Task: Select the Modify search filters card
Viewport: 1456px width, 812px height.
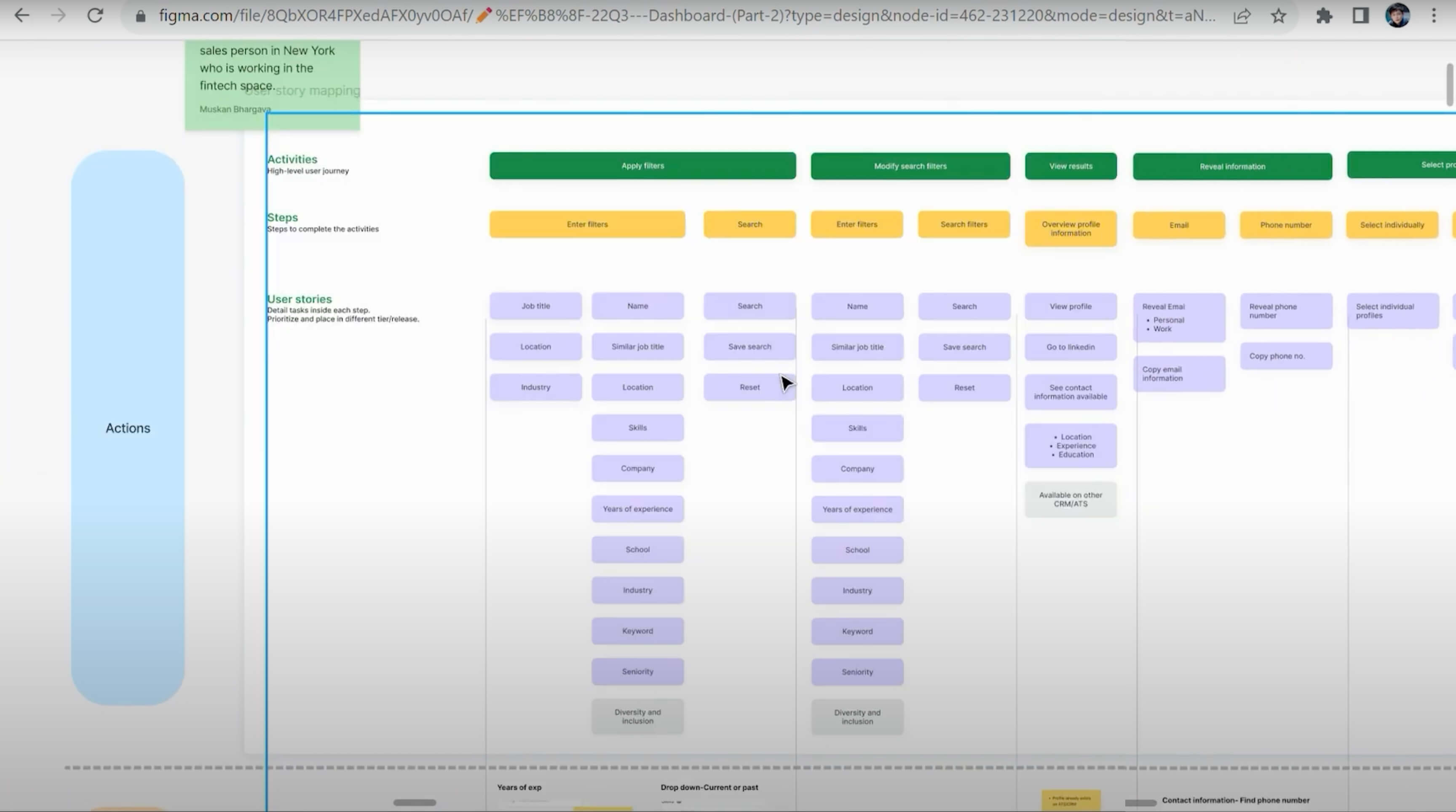Action: [910, 166]
